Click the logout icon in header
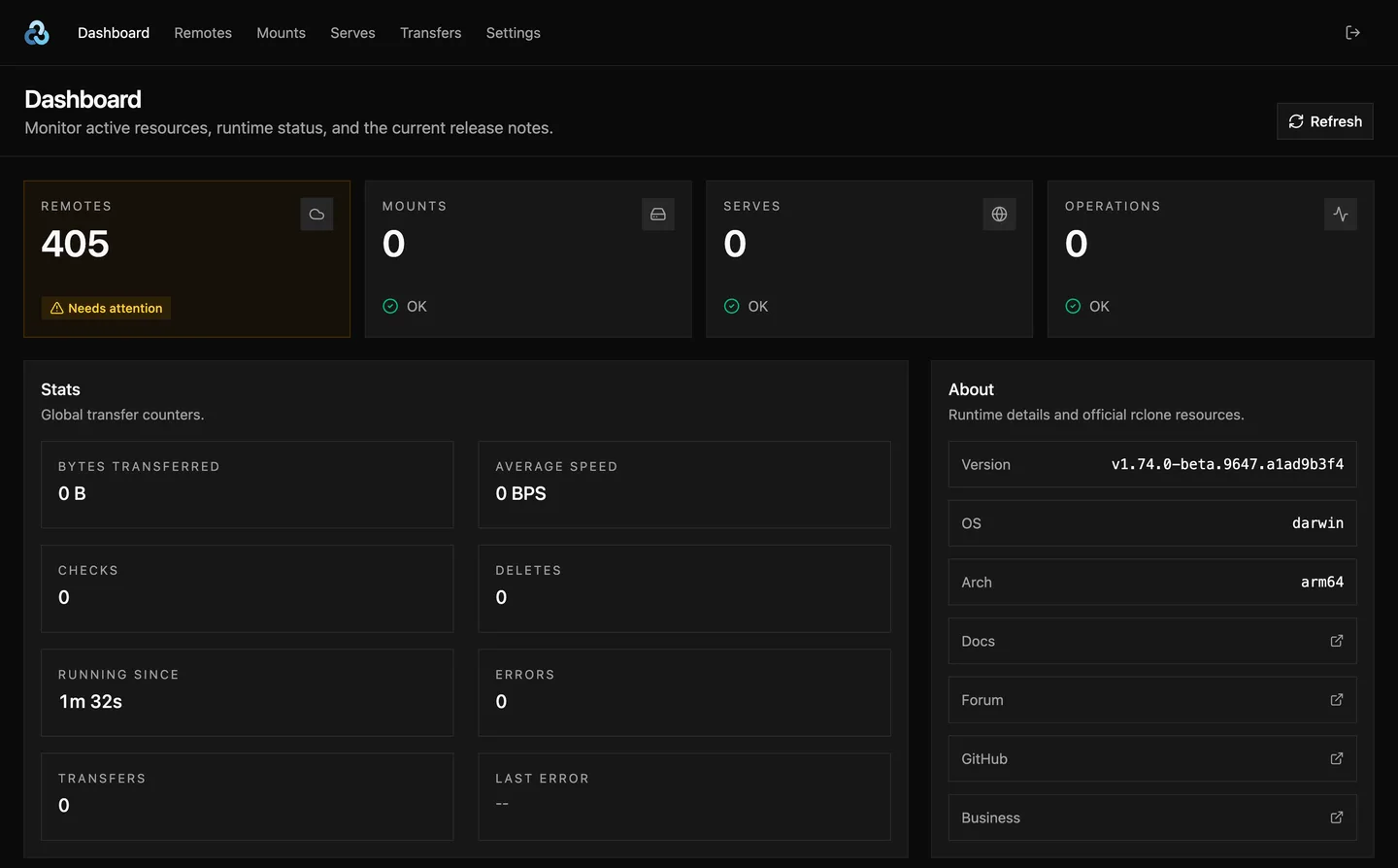Viewport: 1398px width, 868px height. [1352, 33]
